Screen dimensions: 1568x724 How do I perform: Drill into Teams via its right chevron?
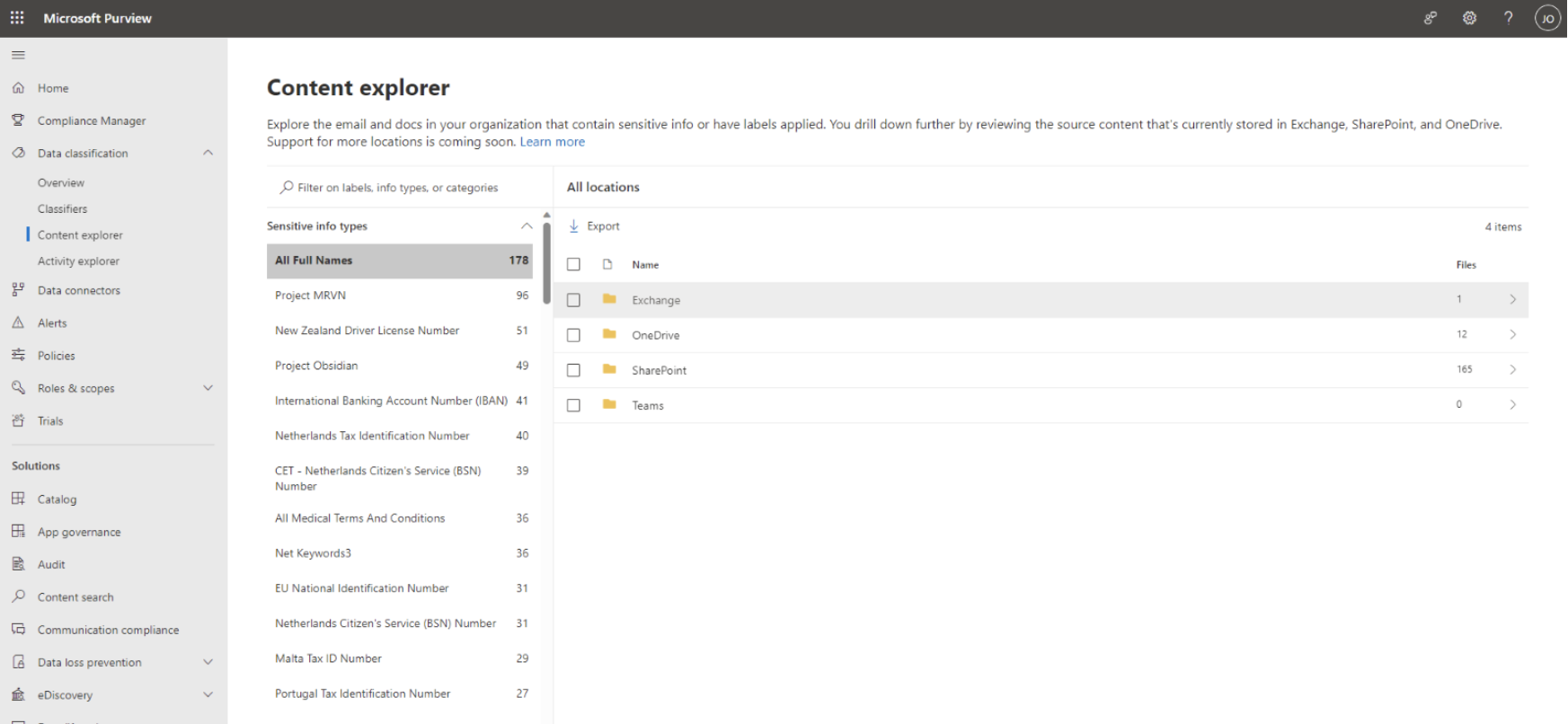click(1513, 404)
